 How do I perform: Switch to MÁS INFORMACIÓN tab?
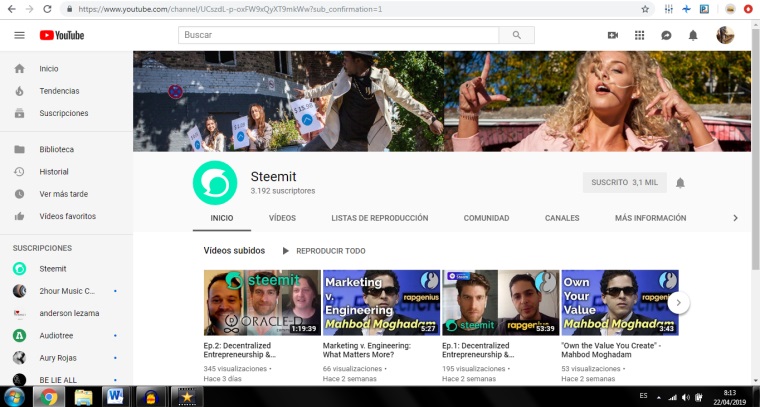pyautogui.click(x=650, y=218)
